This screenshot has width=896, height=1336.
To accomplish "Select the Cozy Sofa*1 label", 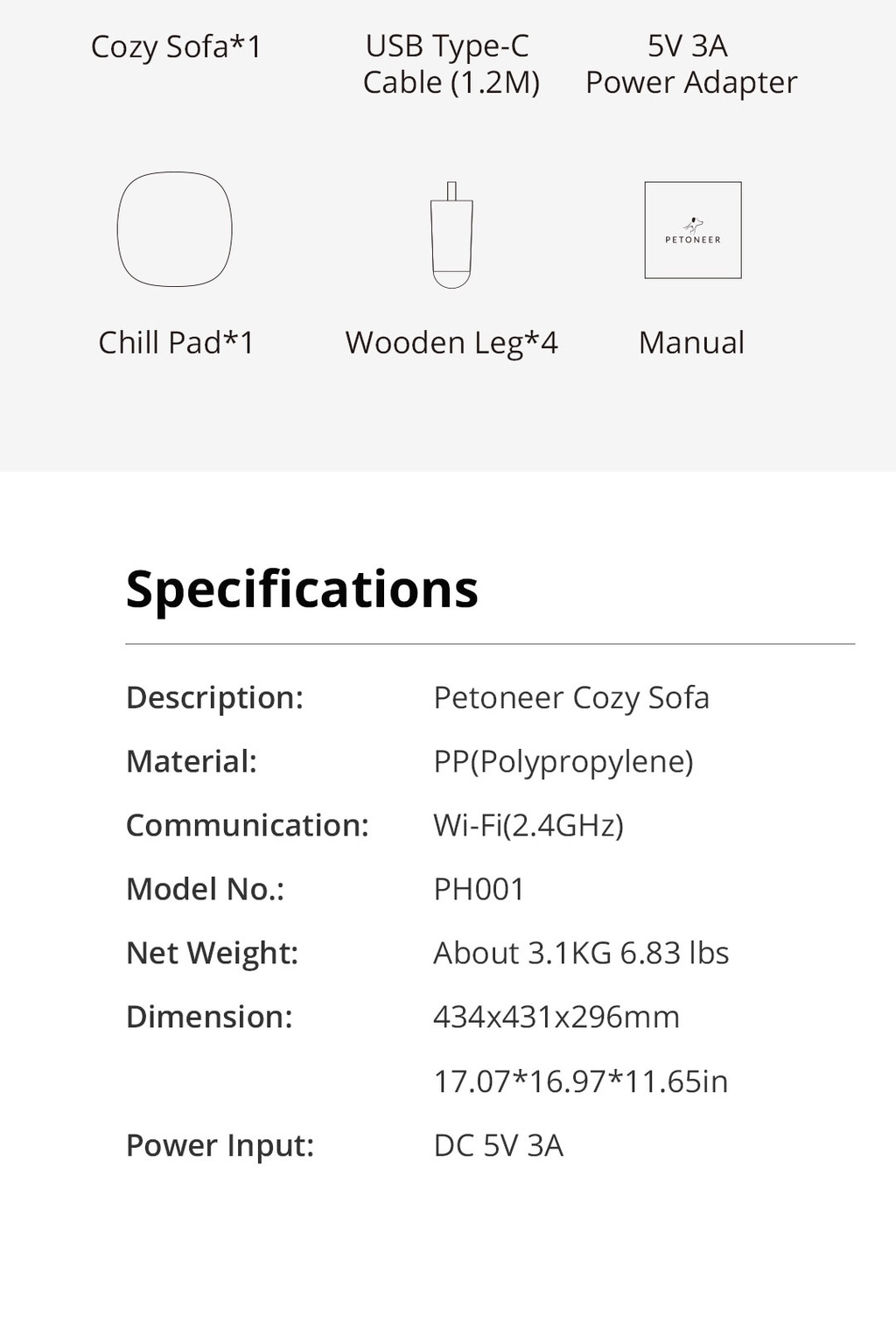I will (x=176, y=46).
